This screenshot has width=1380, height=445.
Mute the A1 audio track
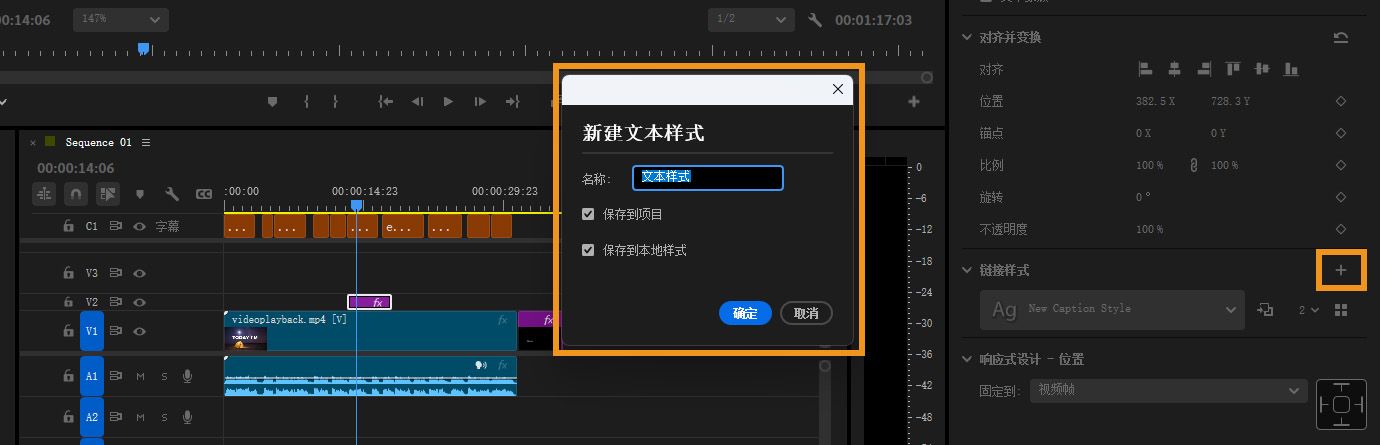click(140, 376)
